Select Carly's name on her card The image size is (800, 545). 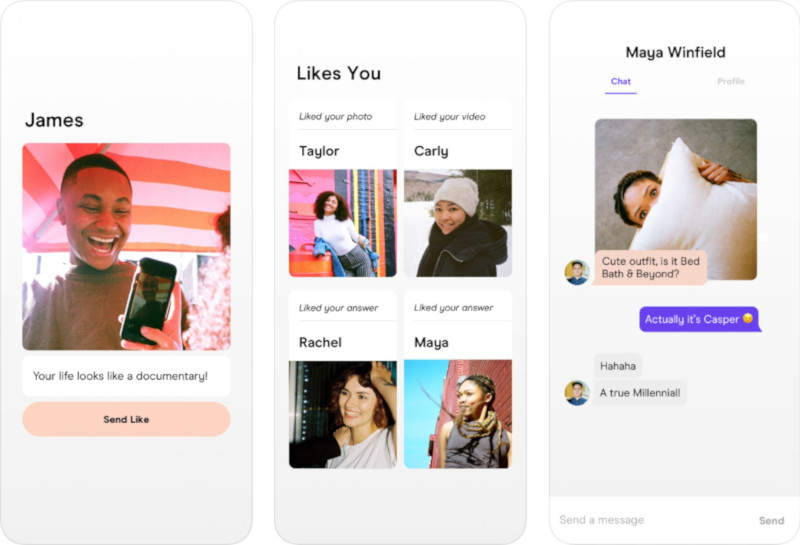point(431,151)
